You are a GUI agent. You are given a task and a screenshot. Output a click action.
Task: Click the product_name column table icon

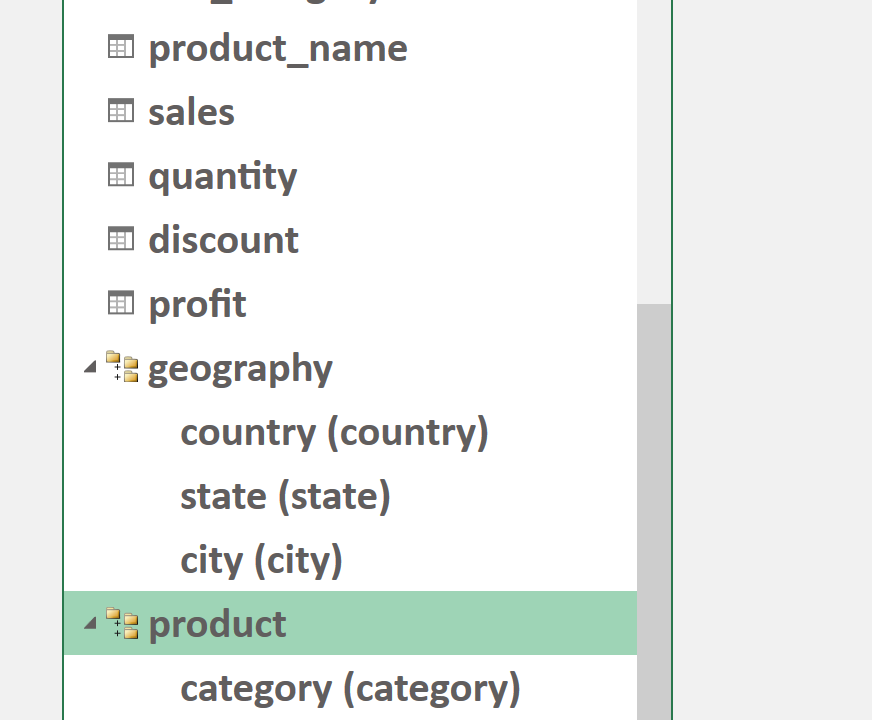121,47
